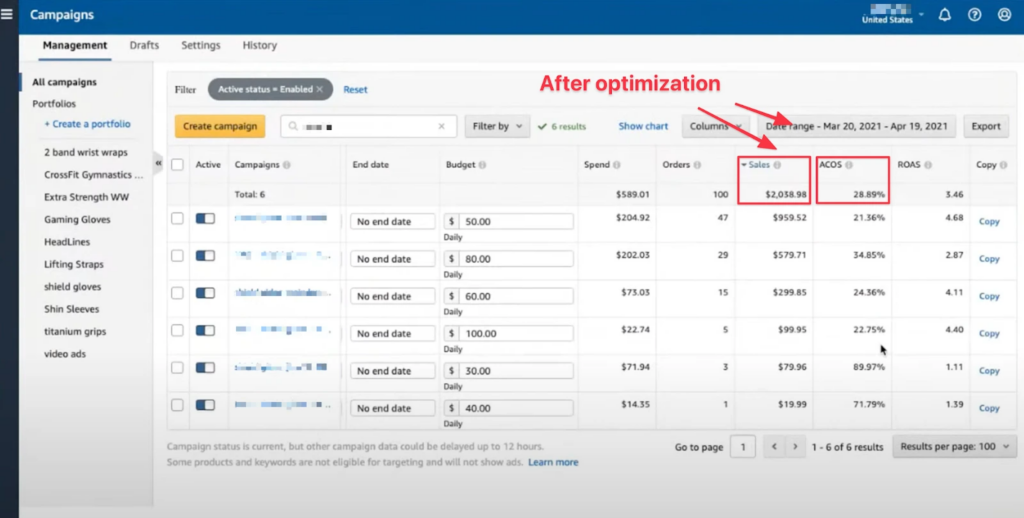Open end date for $19.99 sales campaign

[x=392, y=408]
